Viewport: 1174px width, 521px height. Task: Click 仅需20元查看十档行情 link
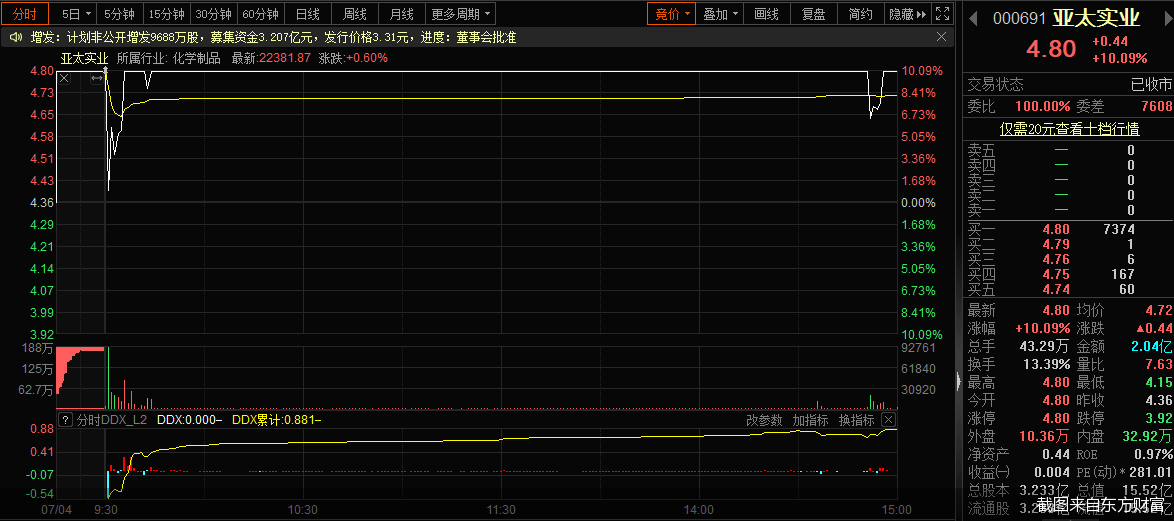point(1068,129)
